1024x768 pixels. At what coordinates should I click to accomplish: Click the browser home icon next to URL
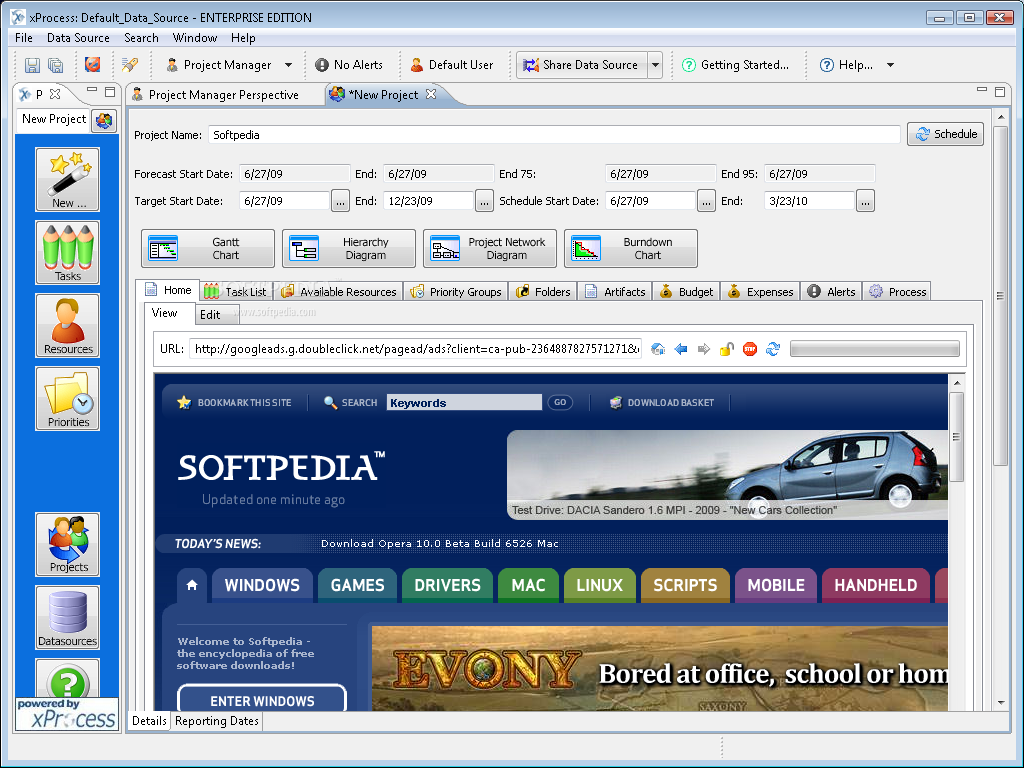(658, 349)
